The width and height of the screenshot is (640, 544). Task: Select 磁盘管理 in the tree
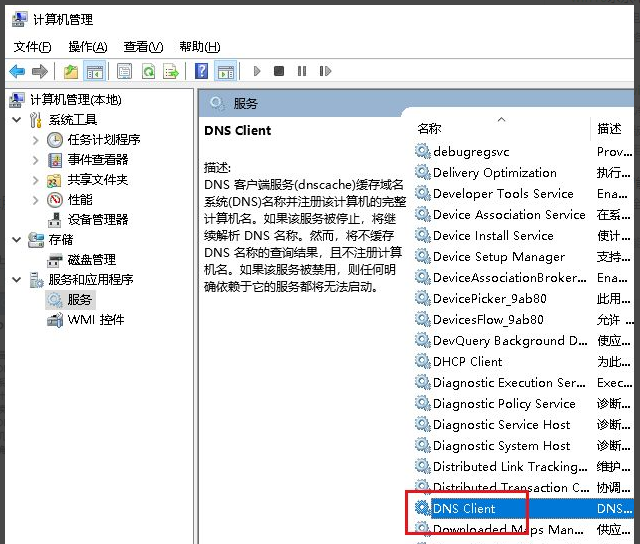click(x=91, y=260)
